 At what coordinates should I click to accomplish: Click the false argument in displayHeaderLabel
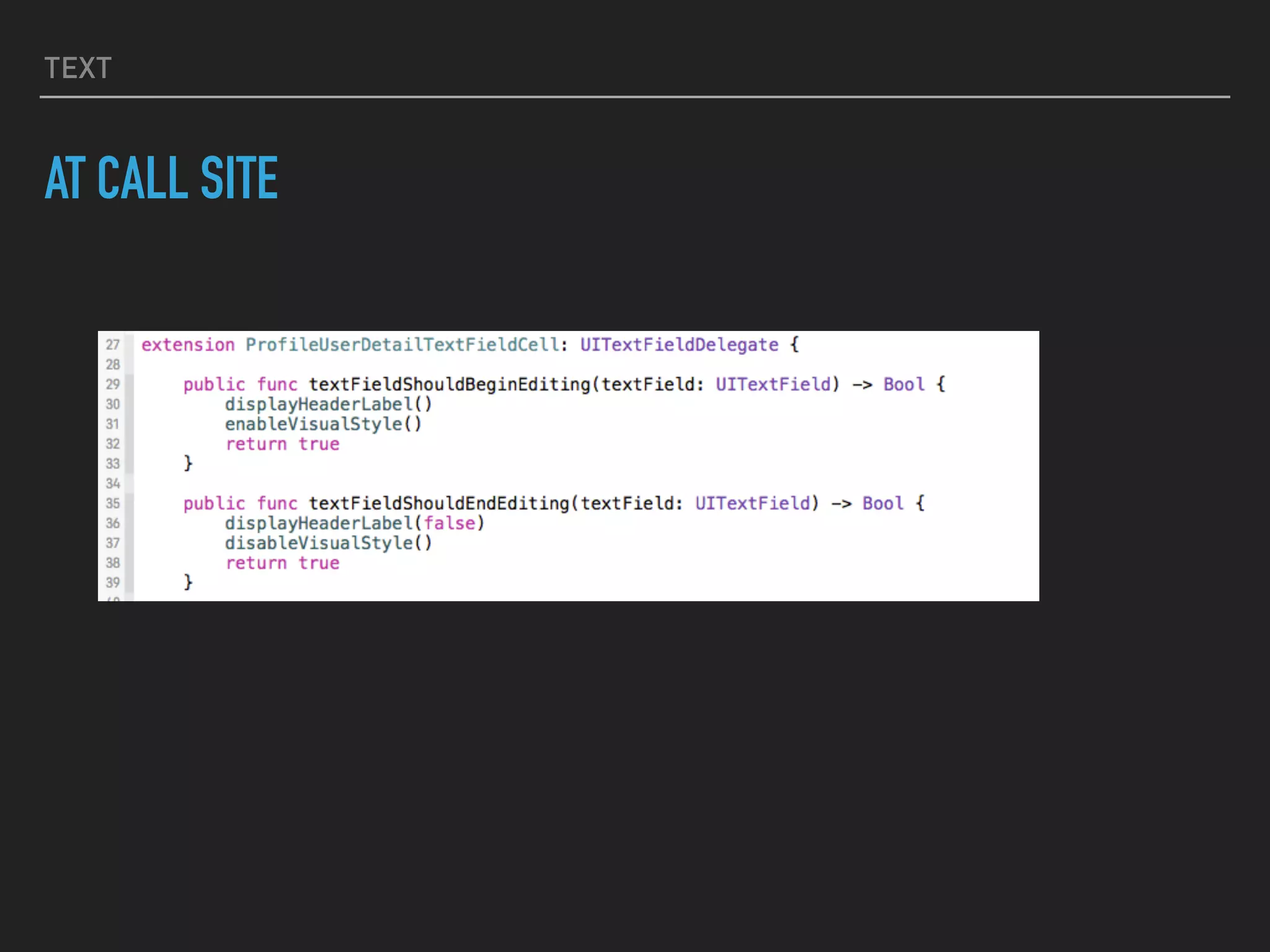(450, 523)
